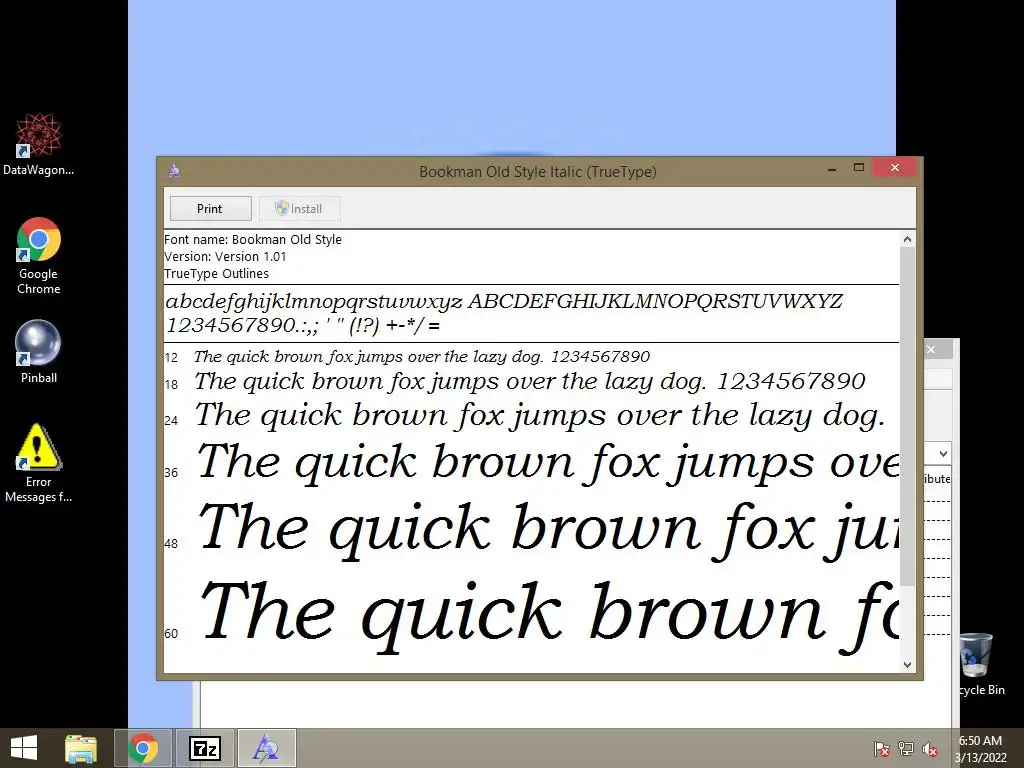The height and width of the screenshot is (768, 1024).
Task: Open the Recycle Bin on desktop
Action: [x=981, y=664]
